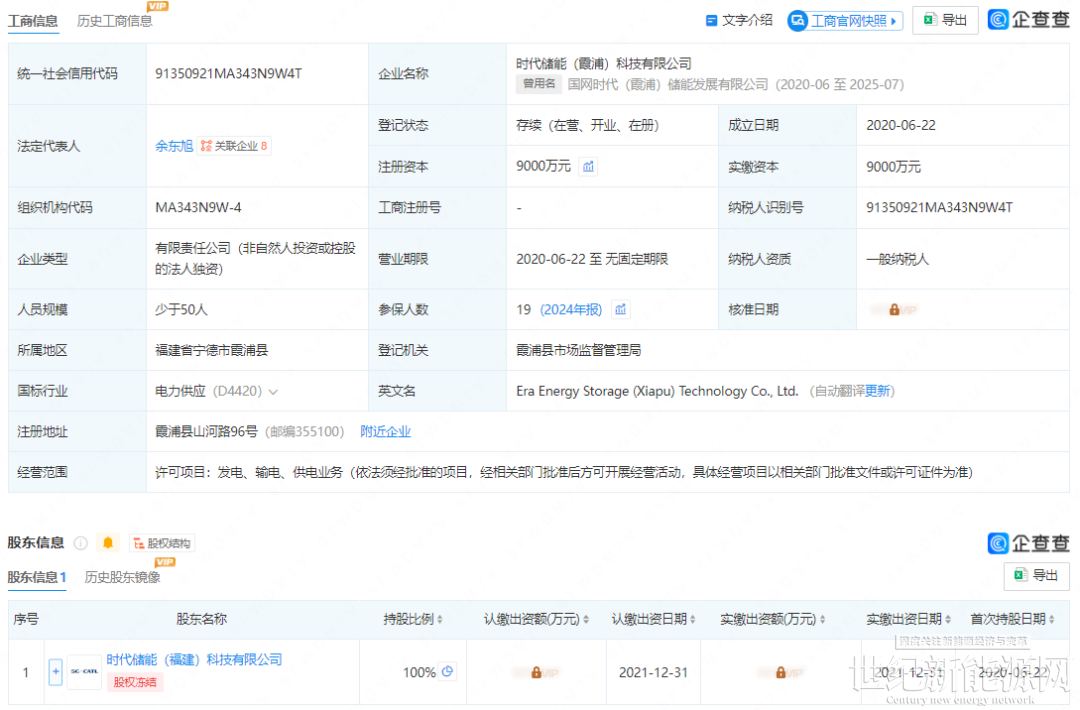Click the SC-CATL shareholder logo thumbnail
Image resolution: width=1080 pixels, height=710 pixels.
84,672
